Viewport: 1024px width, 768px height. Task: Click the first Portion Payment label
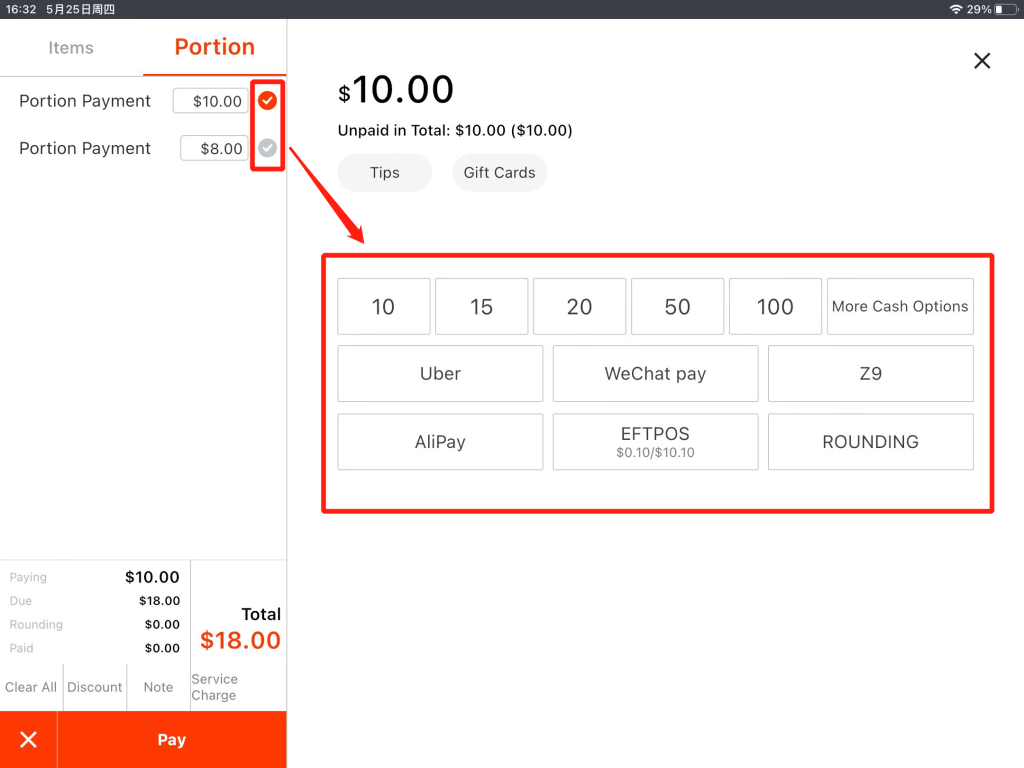[85, 101]
